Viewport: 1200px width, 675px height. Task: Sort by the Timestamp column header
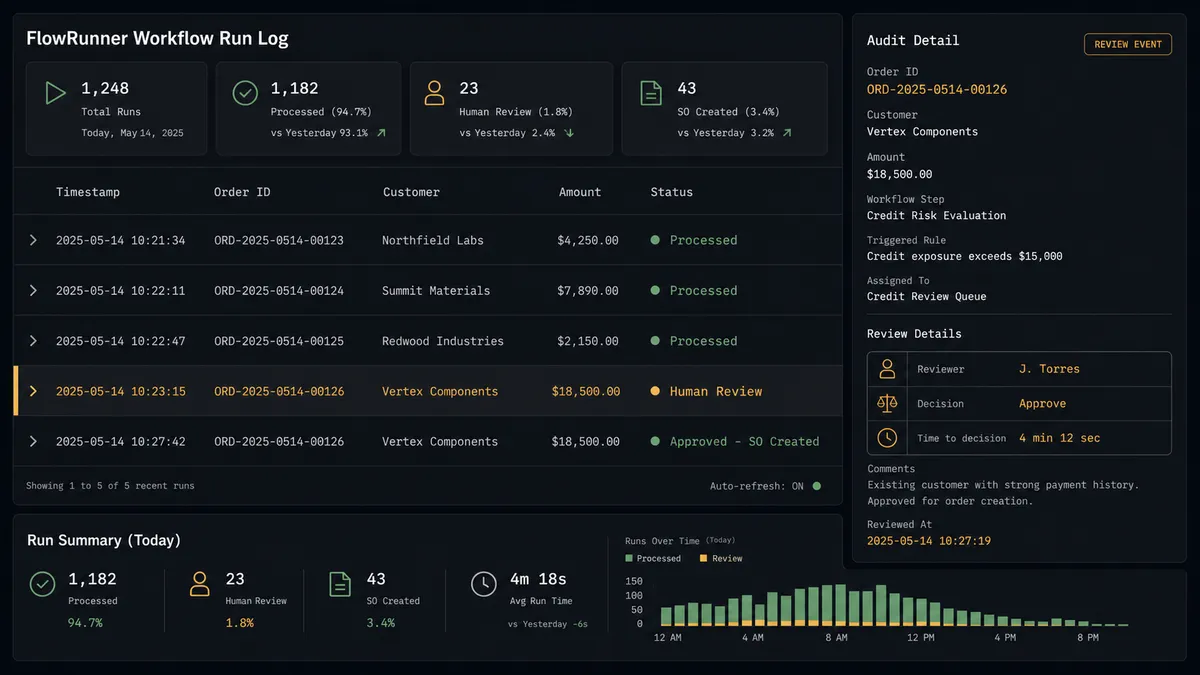88,192
